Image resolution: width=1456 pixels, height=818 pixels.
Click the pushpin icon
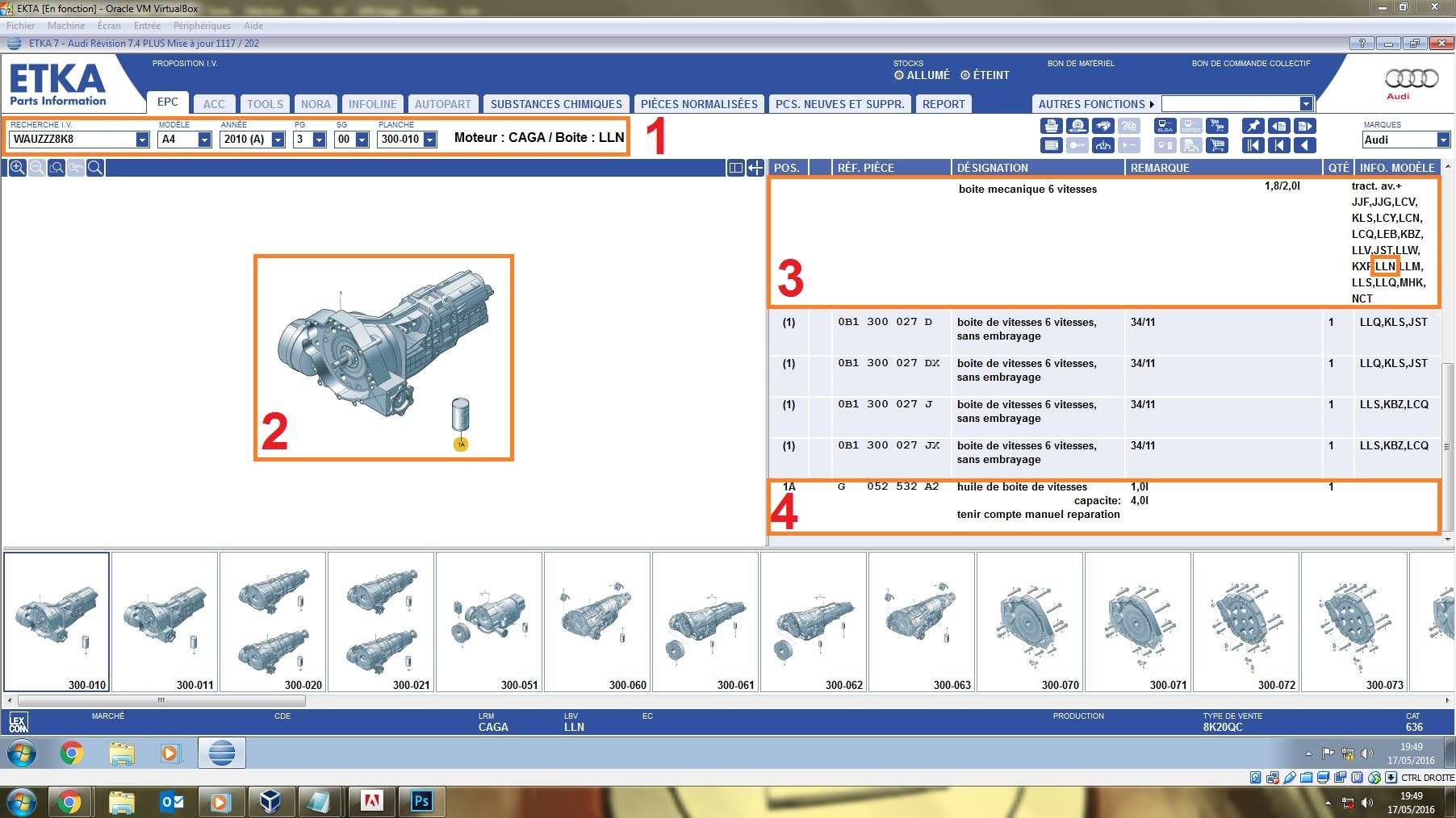[x=1253, y=126]
